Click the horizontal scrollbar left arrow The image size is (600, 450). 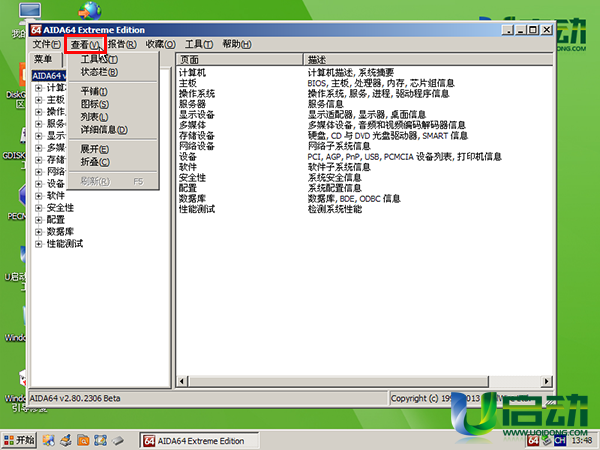point(182,381)
